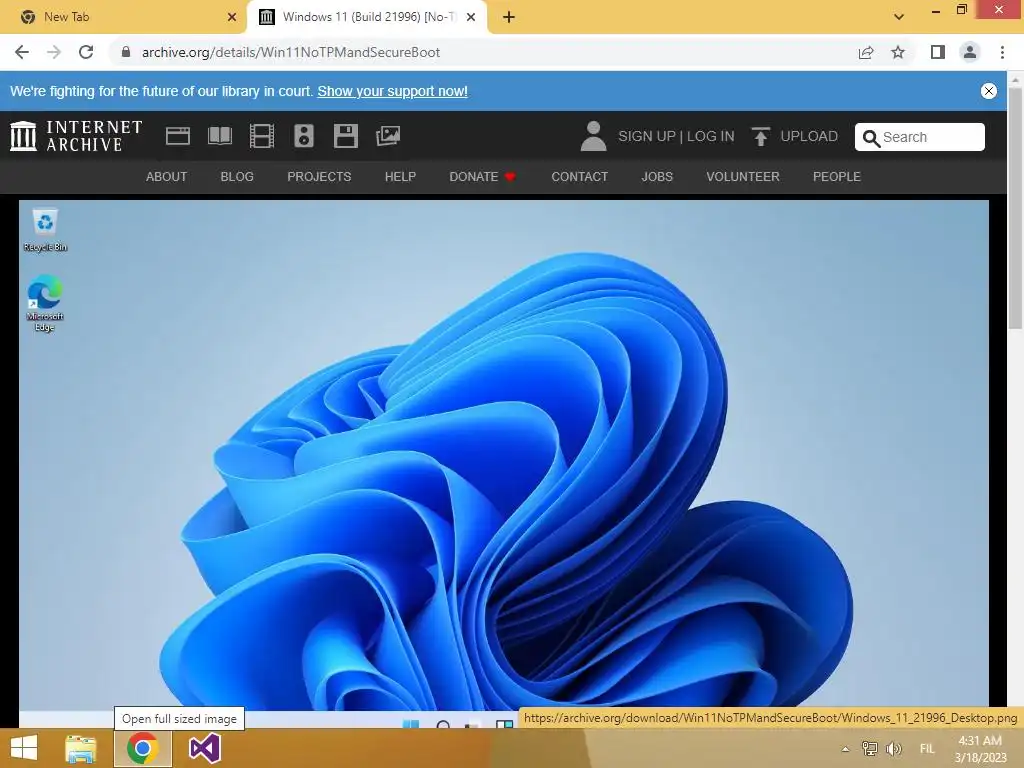The height and width of the screenshot is (768, 1024).
Task: Focus the Archive Search field
Action: pyautogui.click(x=920, y=137)
